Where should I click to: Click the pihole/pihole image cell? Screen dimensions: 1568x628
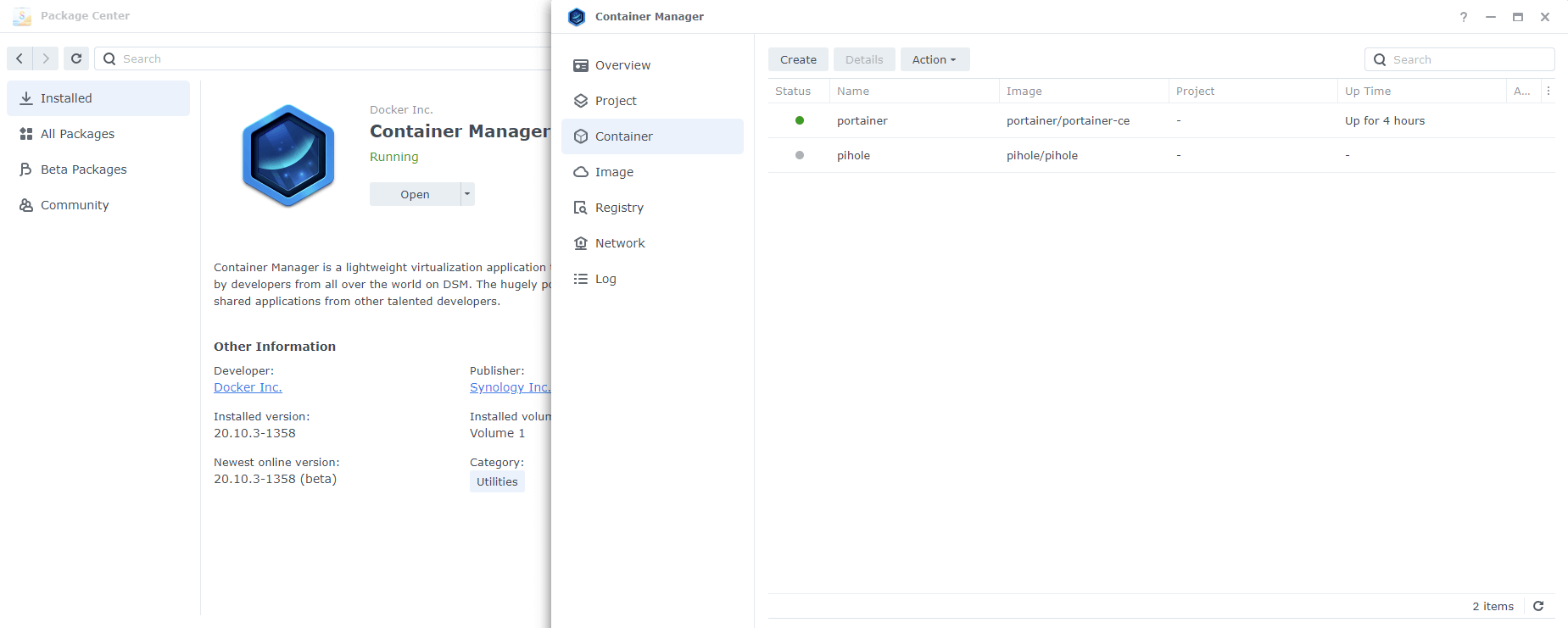pos(1041,155)
